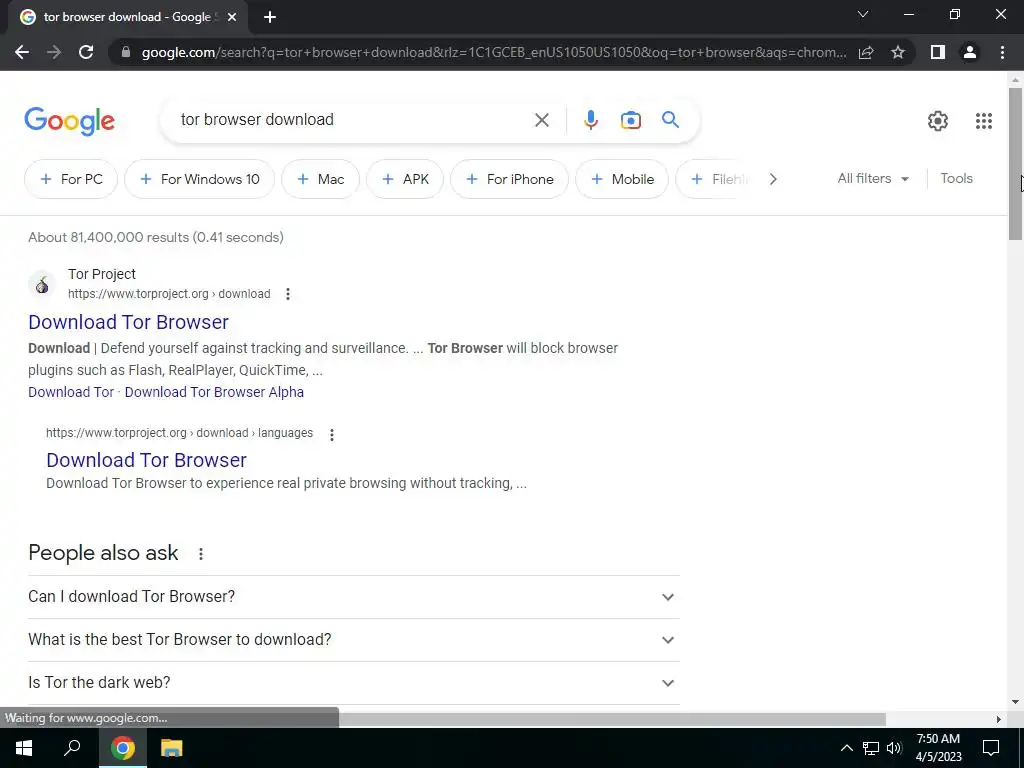Show hidden system tray icons
The height and width of the screenshot is (768, 1024).
click(846, 748)
